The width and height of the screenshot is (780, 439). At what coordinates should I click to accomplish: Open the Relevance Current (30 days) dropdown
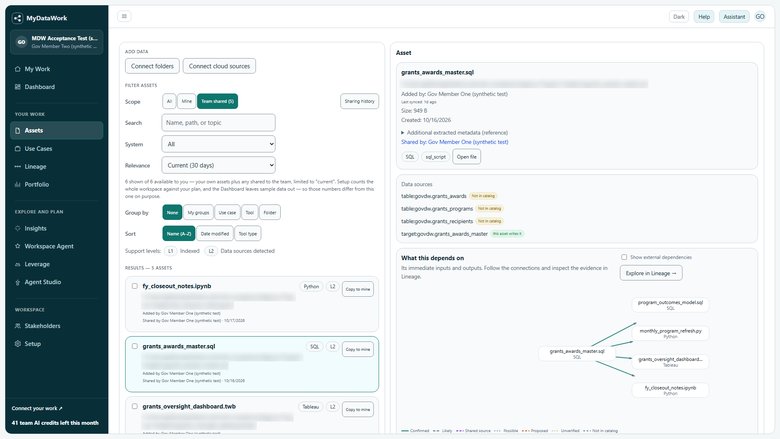click(x=218, y=165)
